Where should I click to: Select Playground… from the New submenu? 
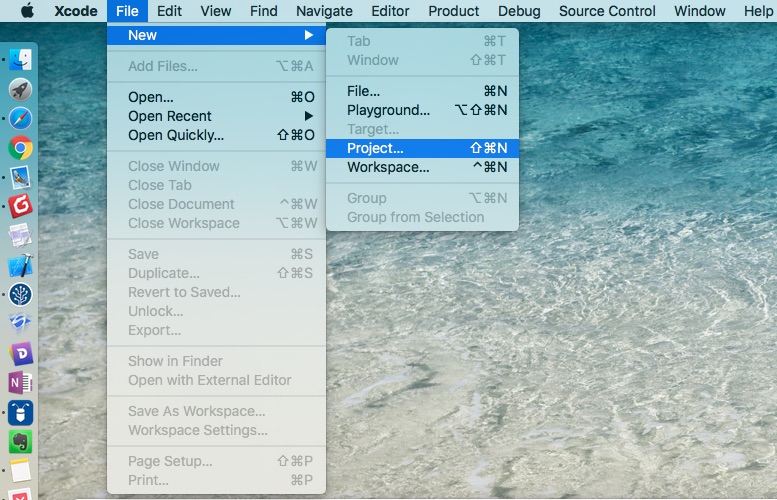pyautogui.click(x=422, y=110)
